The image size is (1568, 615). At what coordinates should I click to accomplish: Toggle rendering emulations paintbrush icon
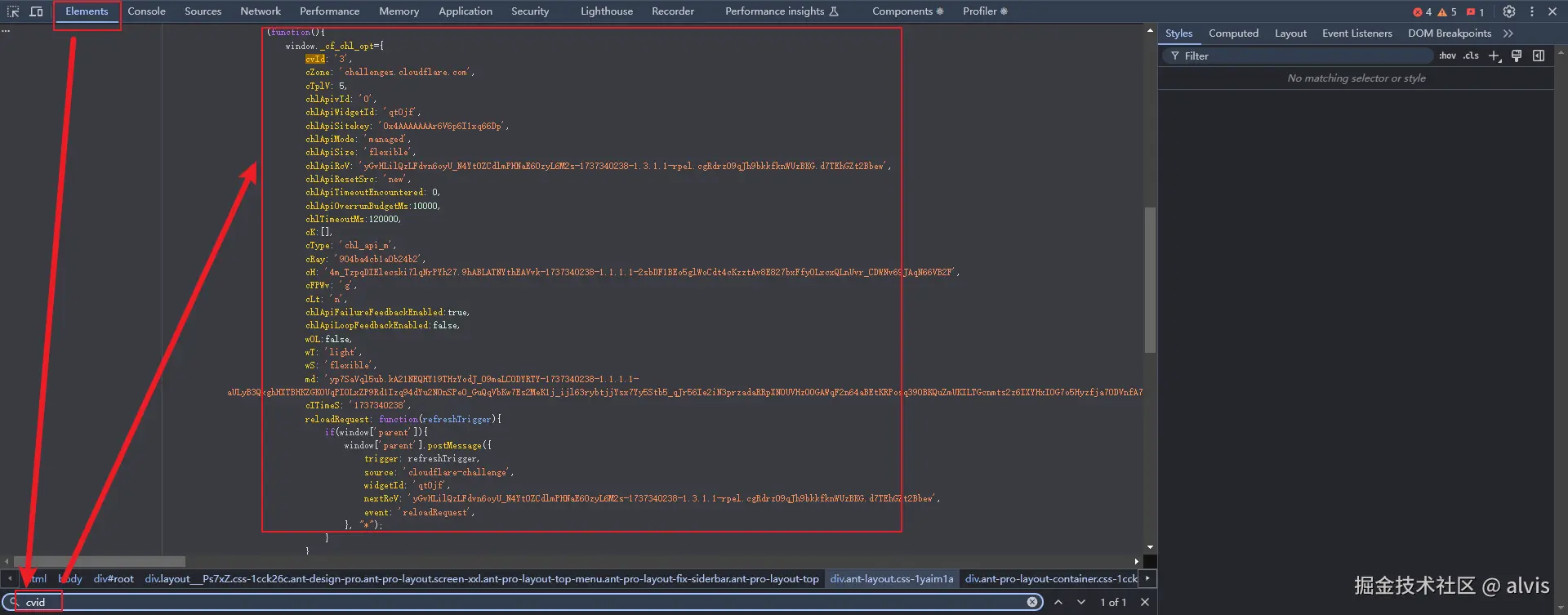pyautogui.click(x=1517, y=56)
